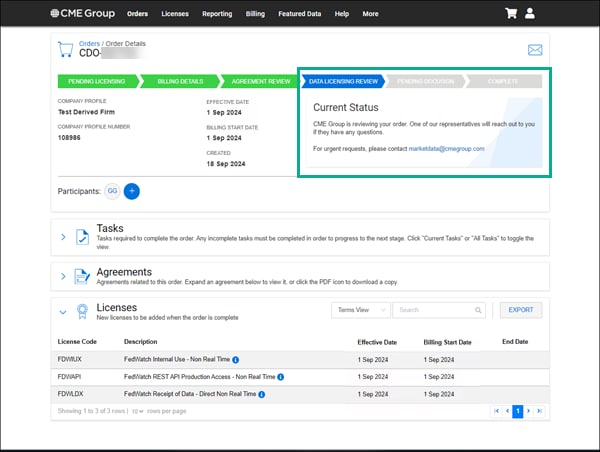Click the envelope email icon
The height and width of the screenshot is (452, 600).
point(534,50)
